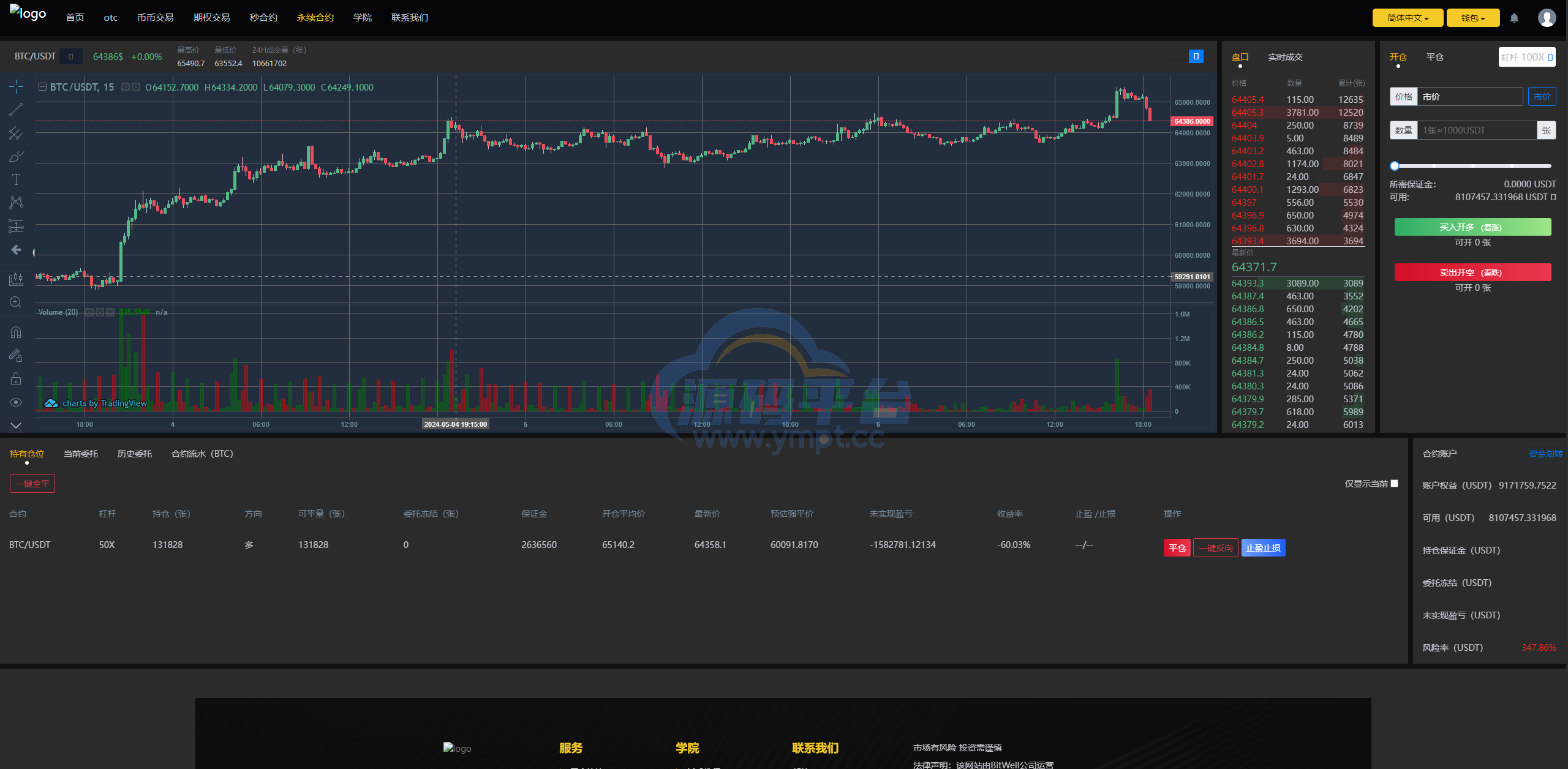Hide Volume indicator with eye icon
The width and height of the screenshot is (1568, 769).
click(89, 312)
